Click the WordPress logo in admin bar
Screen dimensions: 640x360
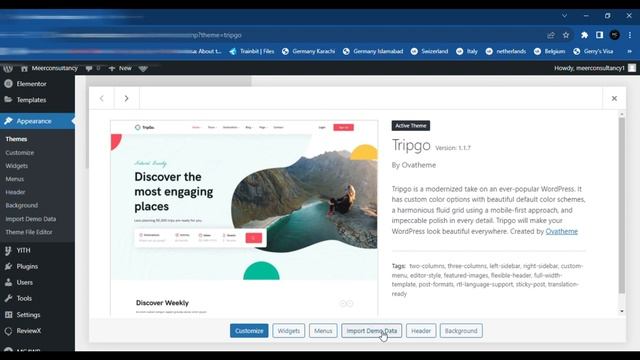[x=8, y=68]
